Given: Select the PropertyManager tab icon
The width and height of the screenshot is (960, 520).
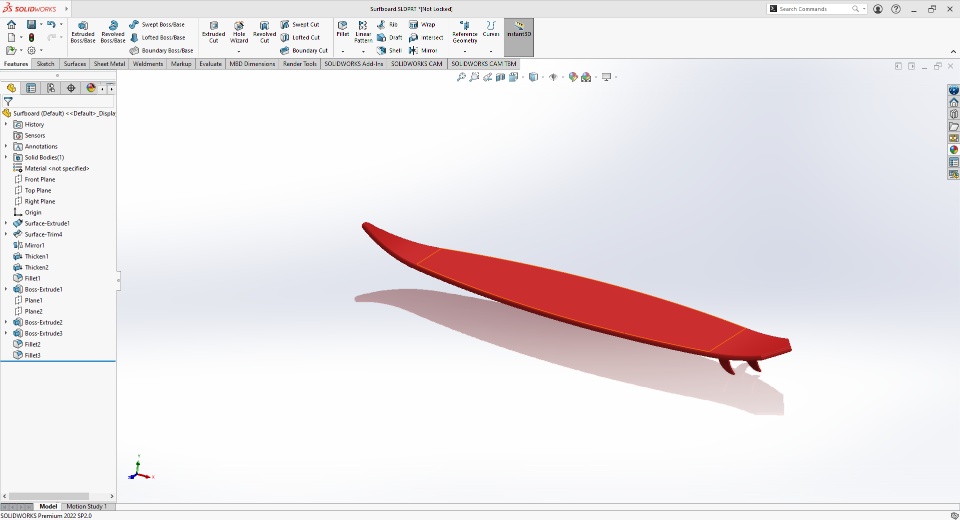Looking at the screenshot, I should coord(31,88).
